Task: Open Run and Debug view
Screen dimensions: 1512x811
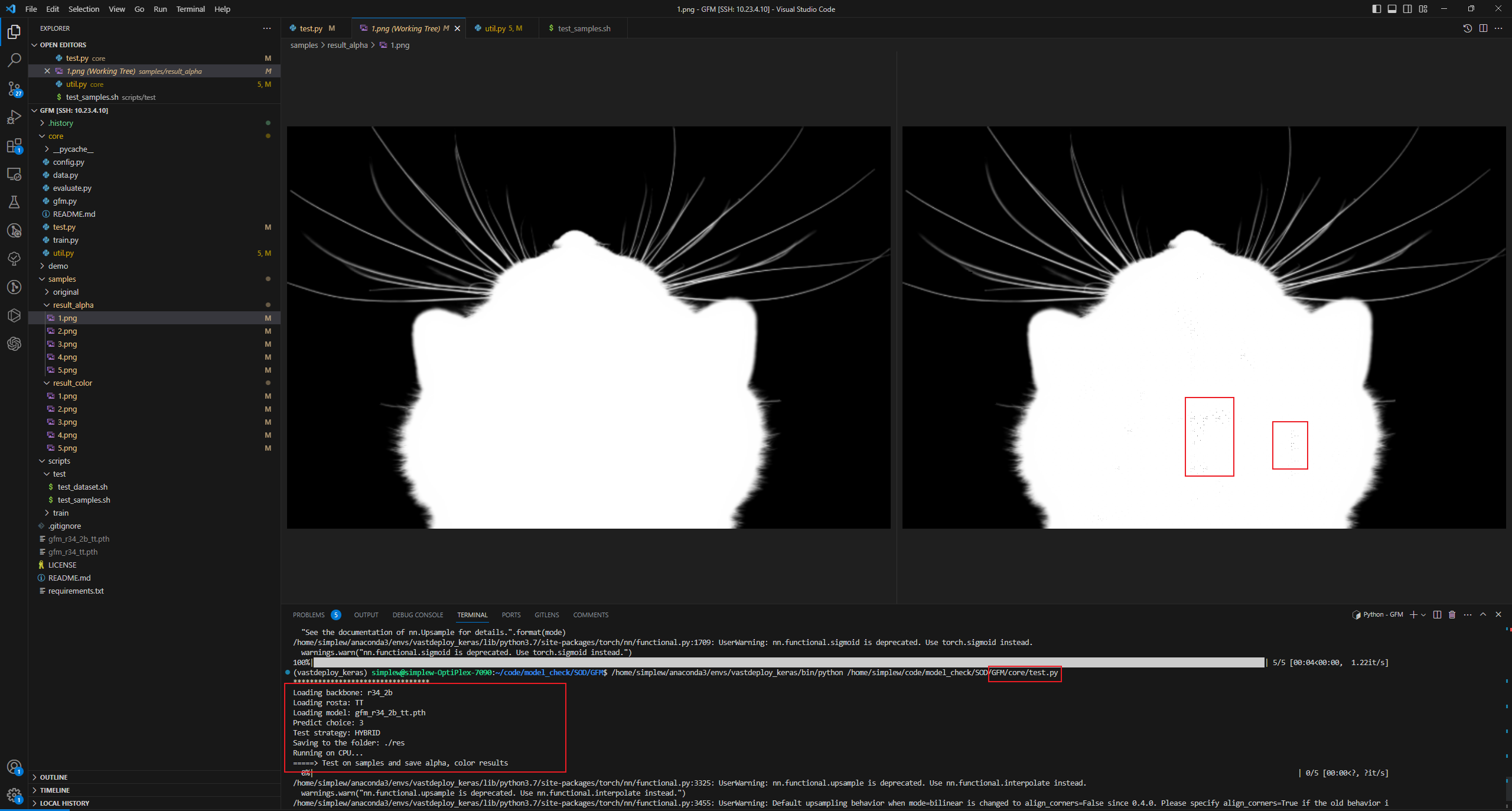Action: click(x=14, y=117)
